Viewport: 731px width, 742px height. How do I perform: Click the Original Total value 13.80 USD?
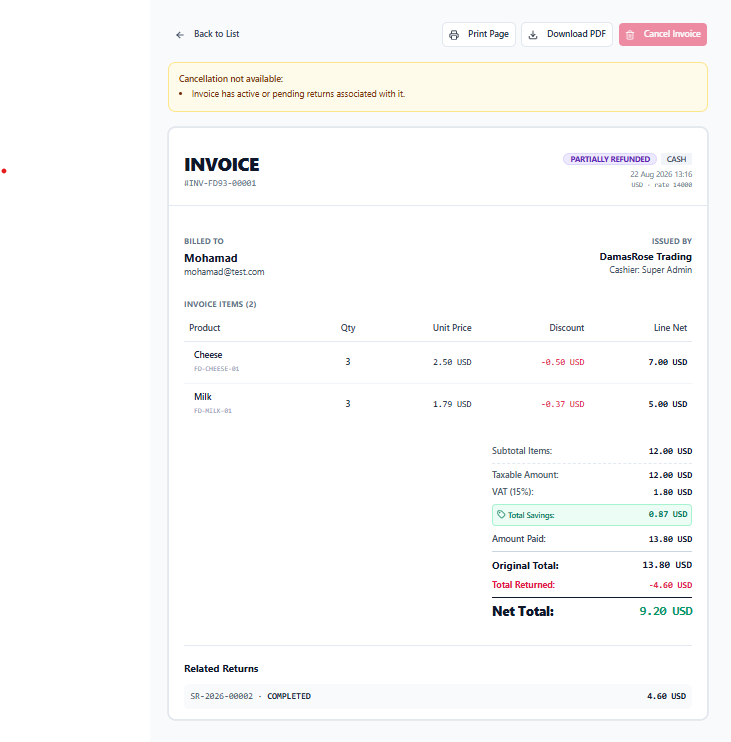coord(667,565)
